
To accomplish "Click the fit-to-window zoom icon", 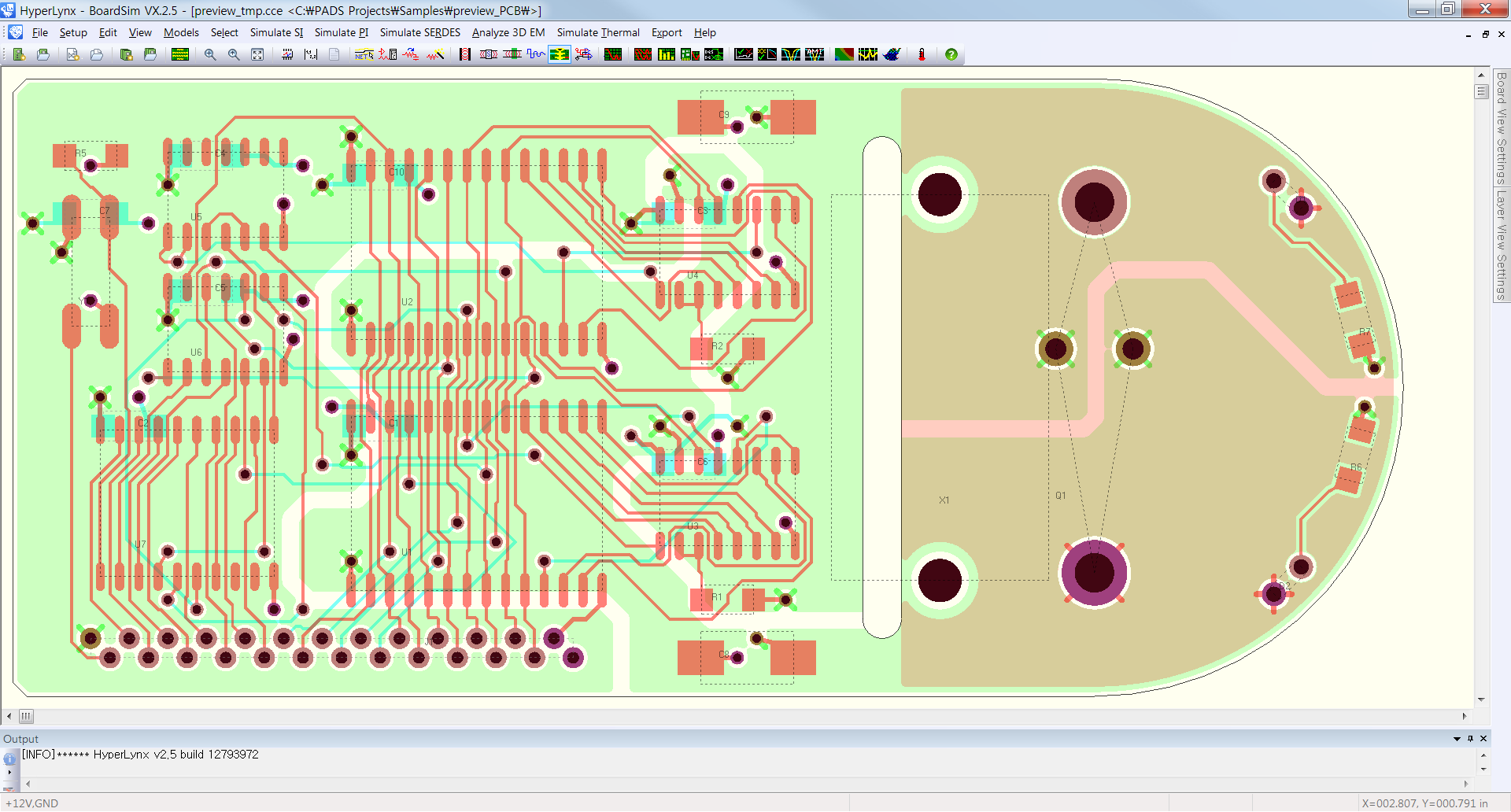I will [257, 54].
